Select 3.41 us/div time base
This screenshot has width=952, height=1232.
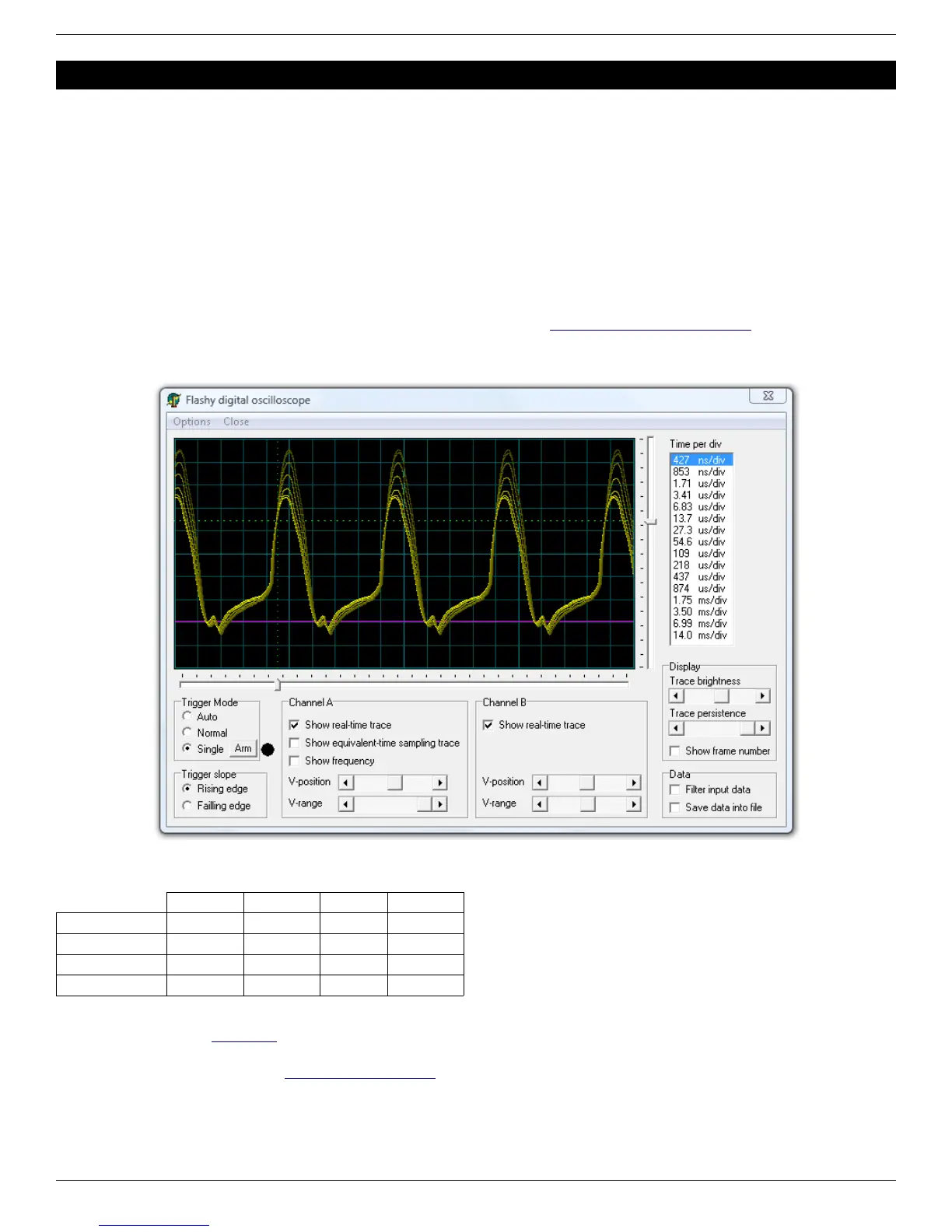[702, 495]
